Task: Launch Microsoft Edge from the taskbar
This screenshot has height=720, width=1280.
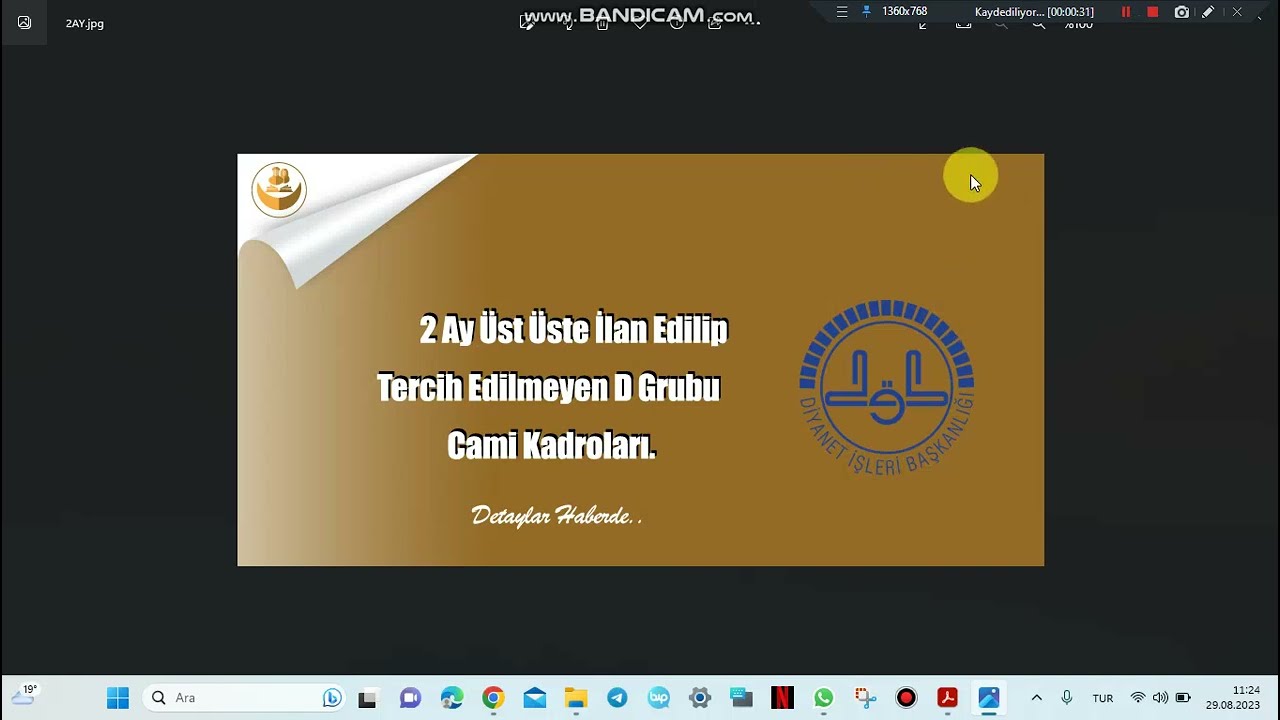Action: point(452,698)
